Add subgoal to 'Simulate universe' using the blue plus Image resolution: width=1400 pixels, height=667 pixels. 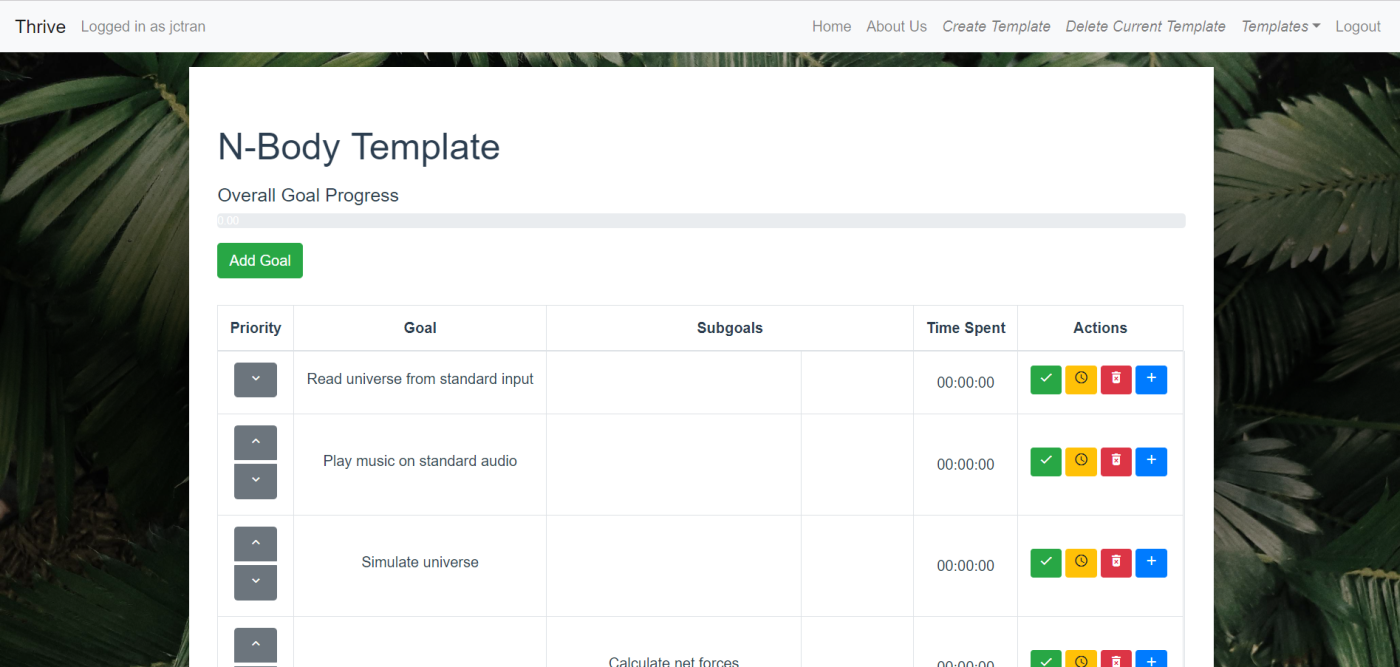click(x=1151, y=563)
